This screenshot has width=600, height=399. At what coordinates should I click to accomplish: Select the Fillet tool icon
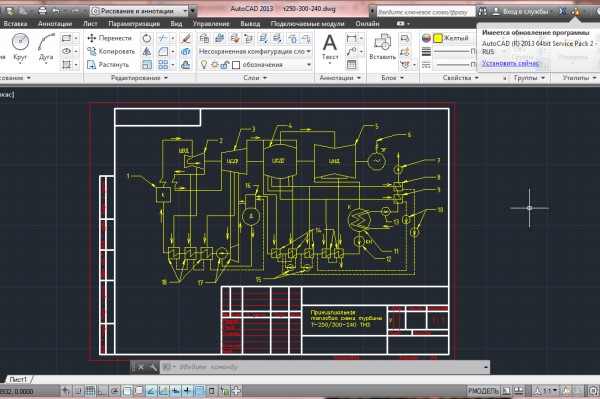tap(163, 51)
